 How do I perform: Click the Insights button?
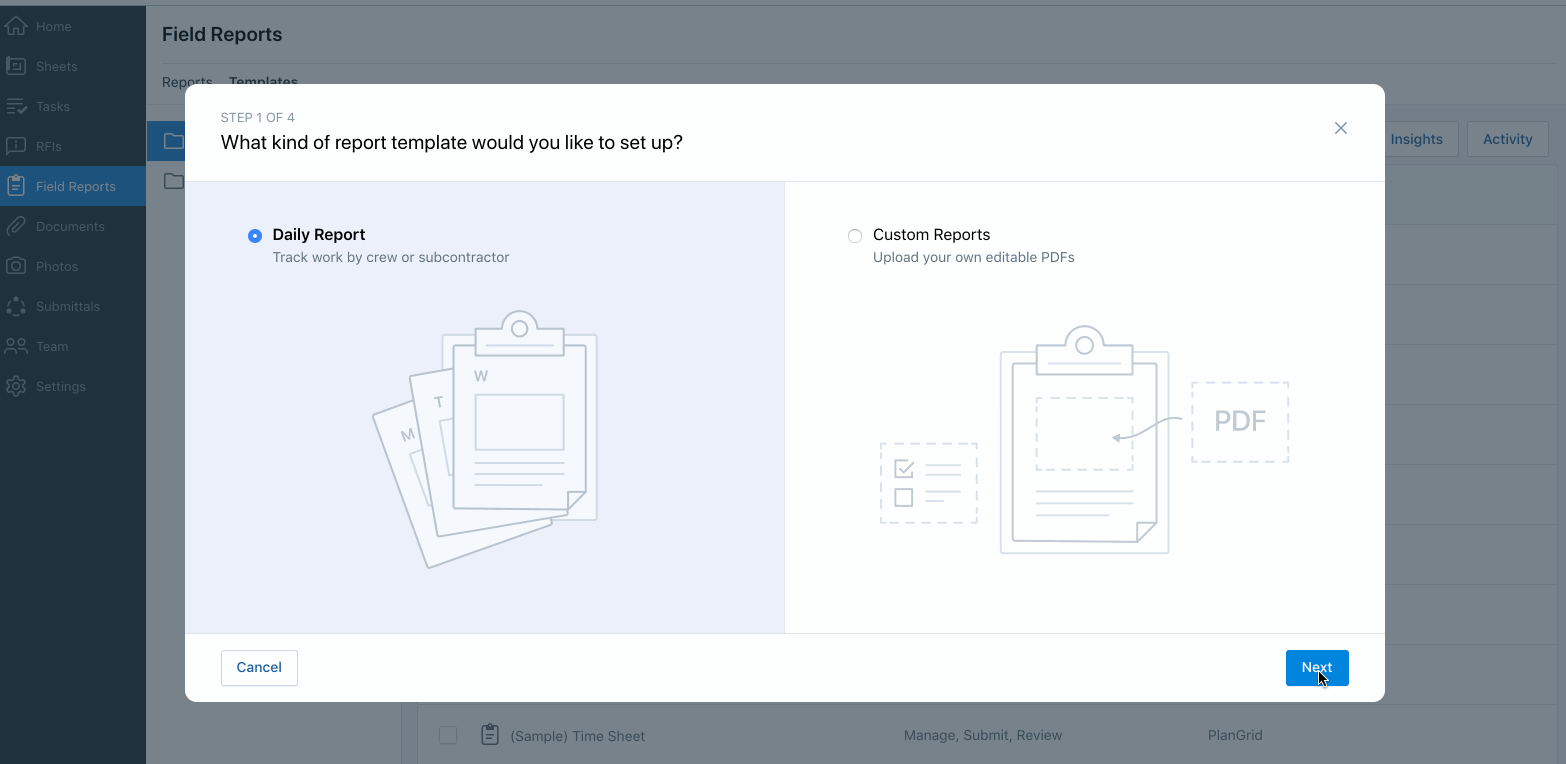(1416, 139)
